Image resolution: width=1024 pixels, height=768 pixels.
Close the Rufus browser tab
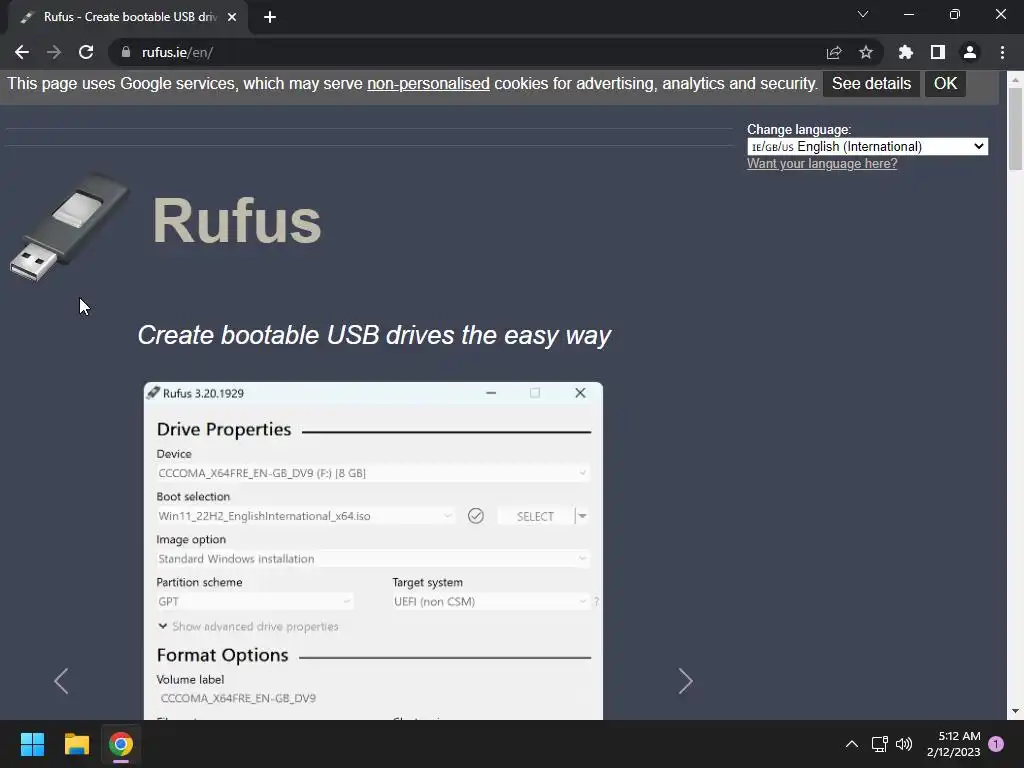click(232, 17)
